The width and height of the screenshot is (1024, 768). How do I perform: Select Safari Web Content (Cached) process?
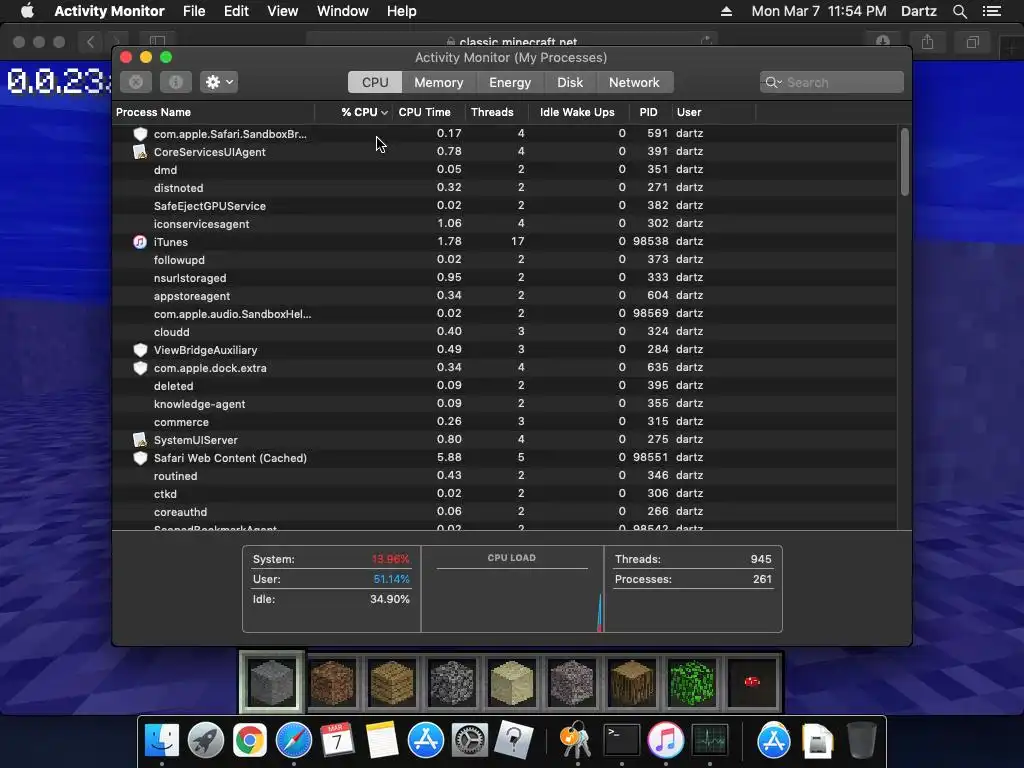coord(504,458)
